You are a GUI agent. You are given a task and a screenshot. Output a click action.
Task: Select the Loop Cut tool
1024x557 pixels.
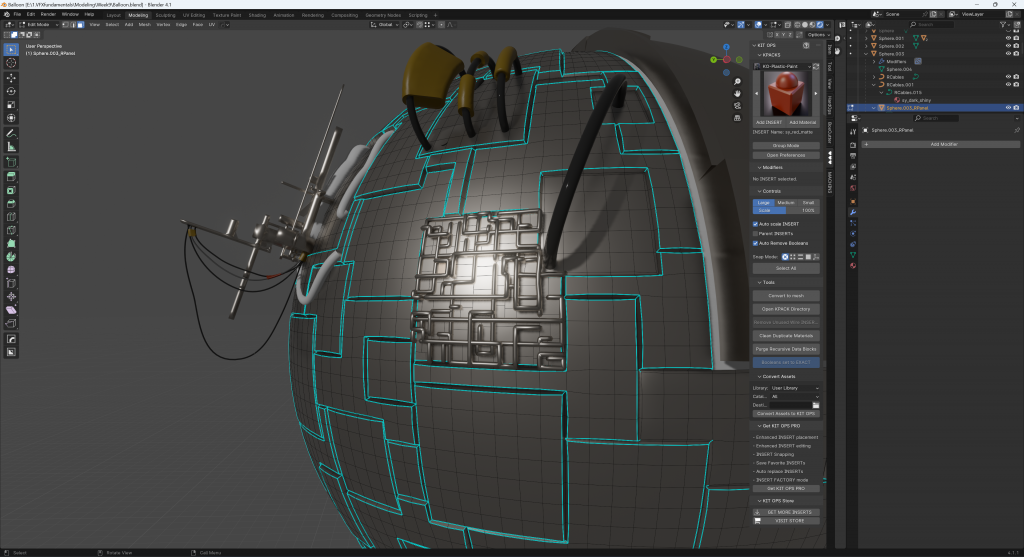click(11, 217)
